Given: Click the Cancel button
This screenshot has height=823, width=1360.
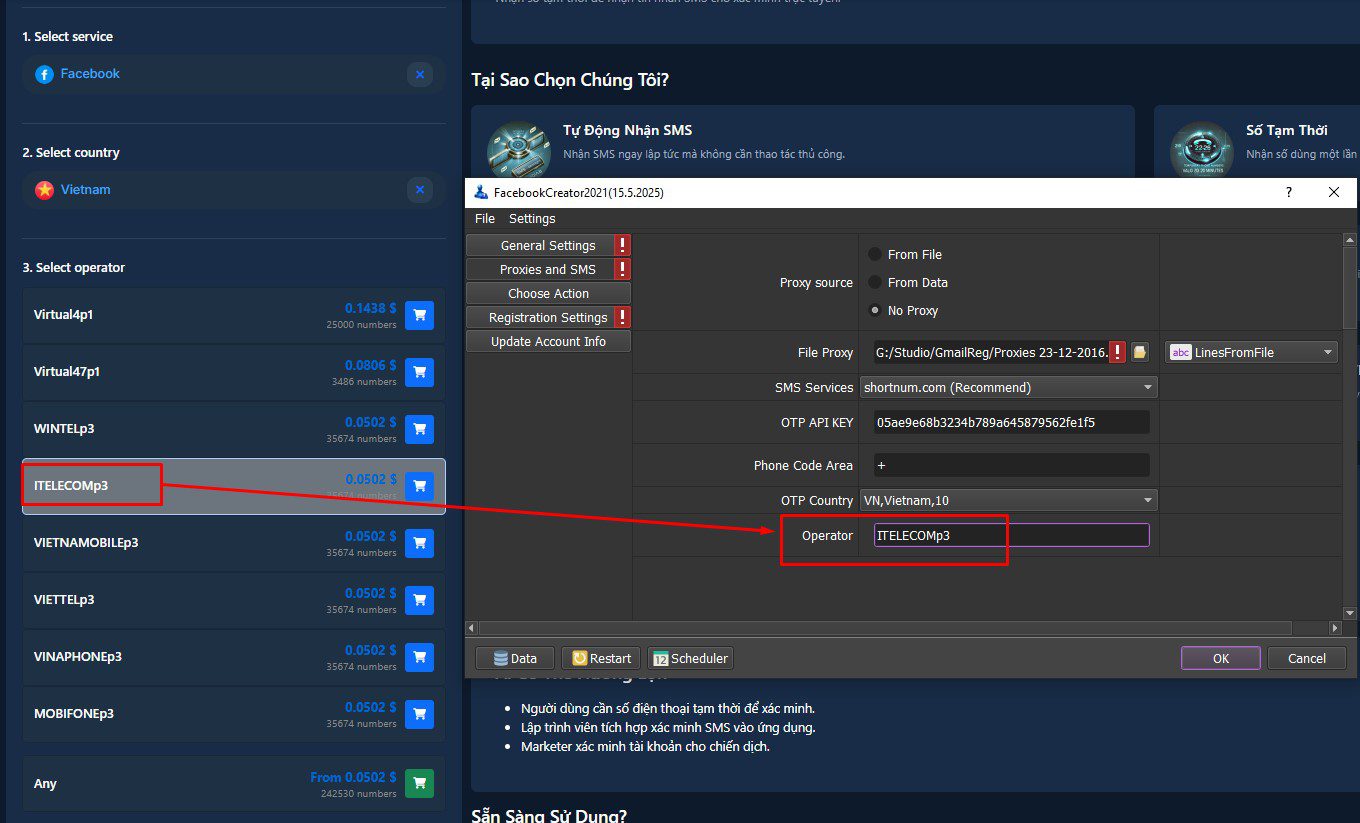Looking at the screenshot, I should 1306,658.
